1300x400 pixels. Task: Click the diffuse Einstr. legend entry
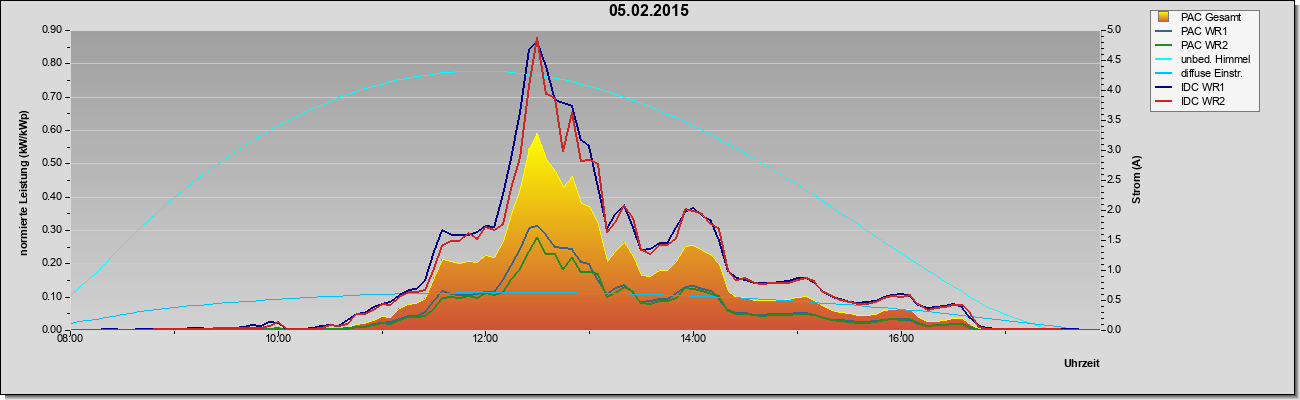(1204, 73)
